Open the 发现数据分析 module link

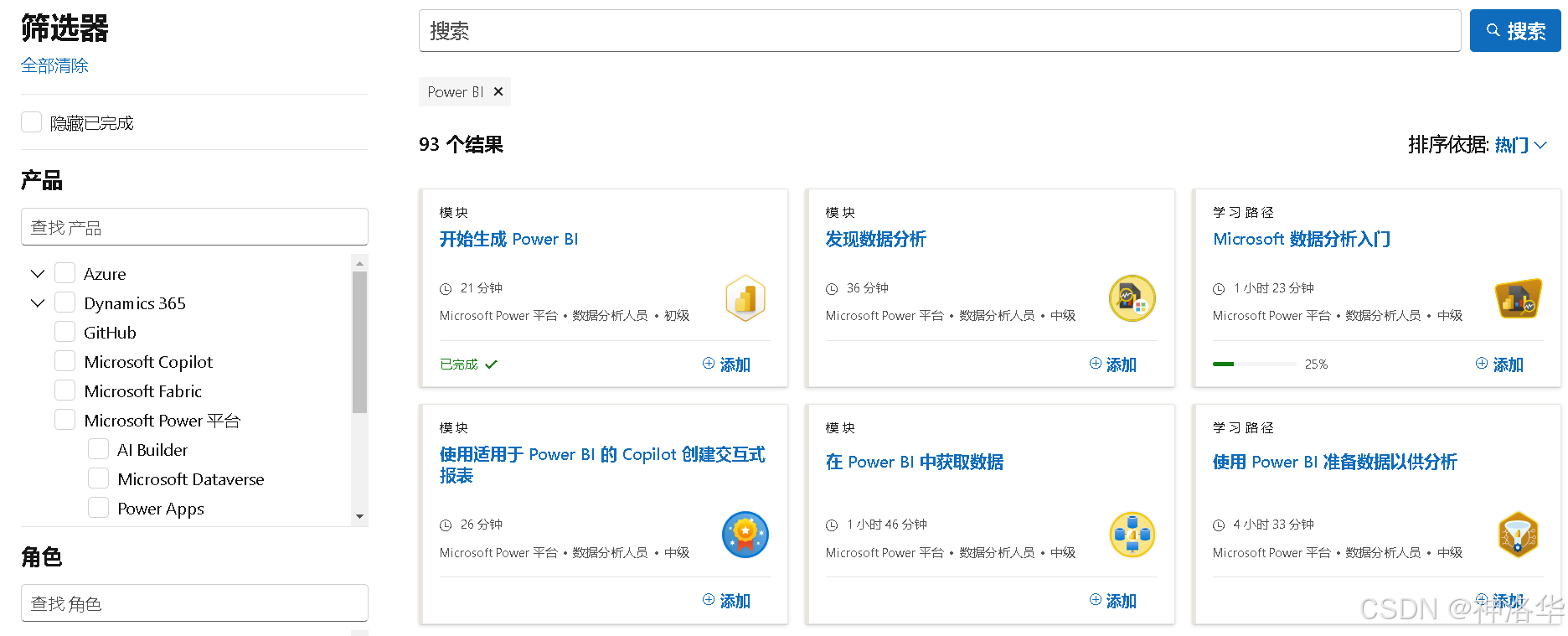pos(875,239)
